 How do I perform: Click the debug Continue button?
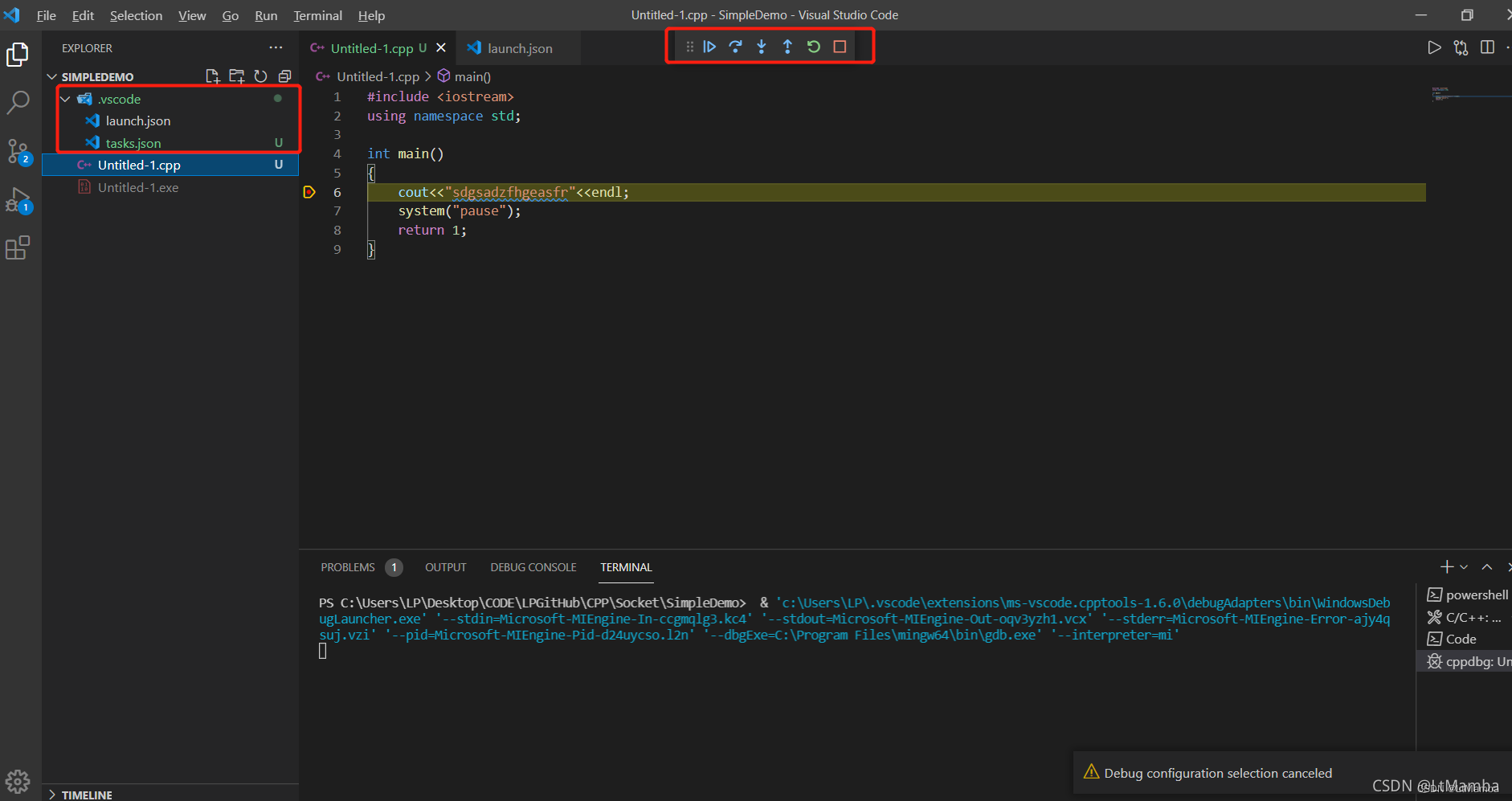point(709,47)
